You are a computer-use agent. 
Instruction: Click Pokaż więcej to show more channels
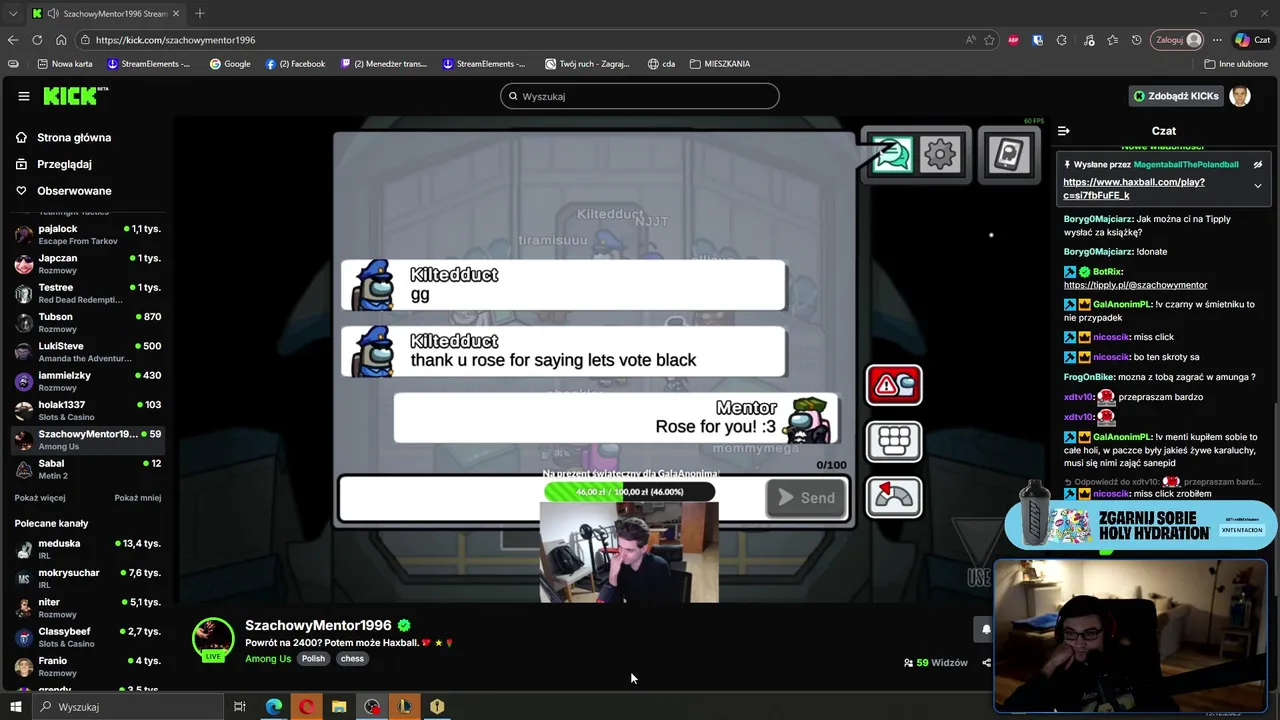[x=40, y=498]
